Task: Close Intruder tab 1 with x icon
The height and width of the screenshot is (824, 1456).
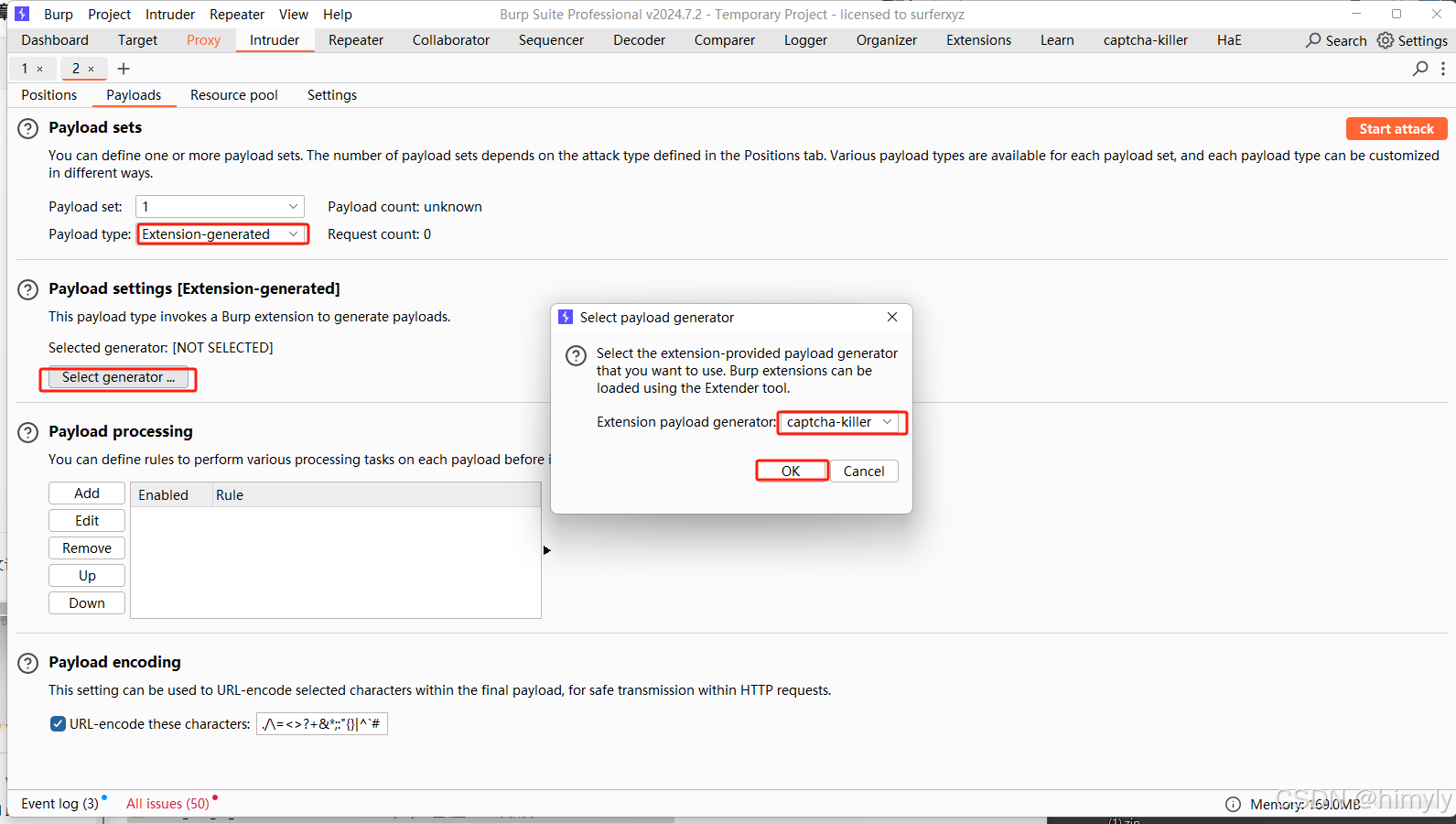Action: [x=39, y=69]
